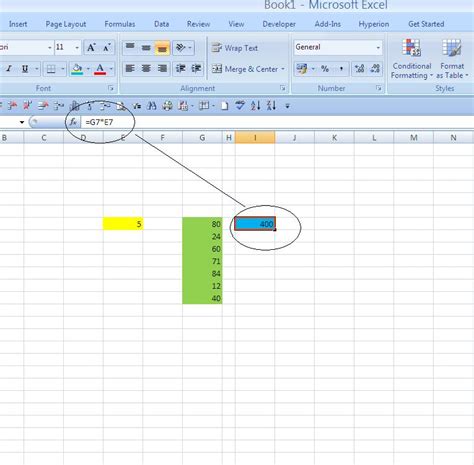
Task: Open the Underline style dropdown arrow
Action: [x=36, y=69]
